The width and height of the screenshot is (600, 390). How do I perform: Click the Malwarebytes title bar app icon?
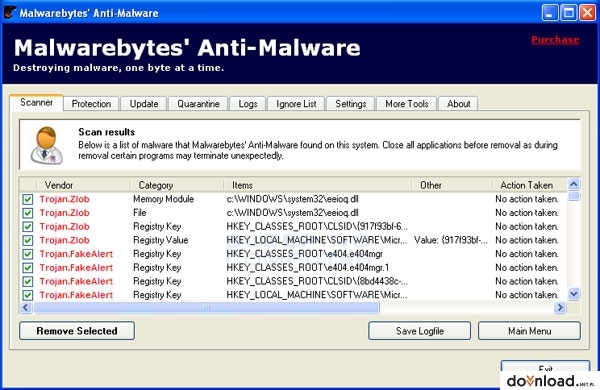[9, 13]
